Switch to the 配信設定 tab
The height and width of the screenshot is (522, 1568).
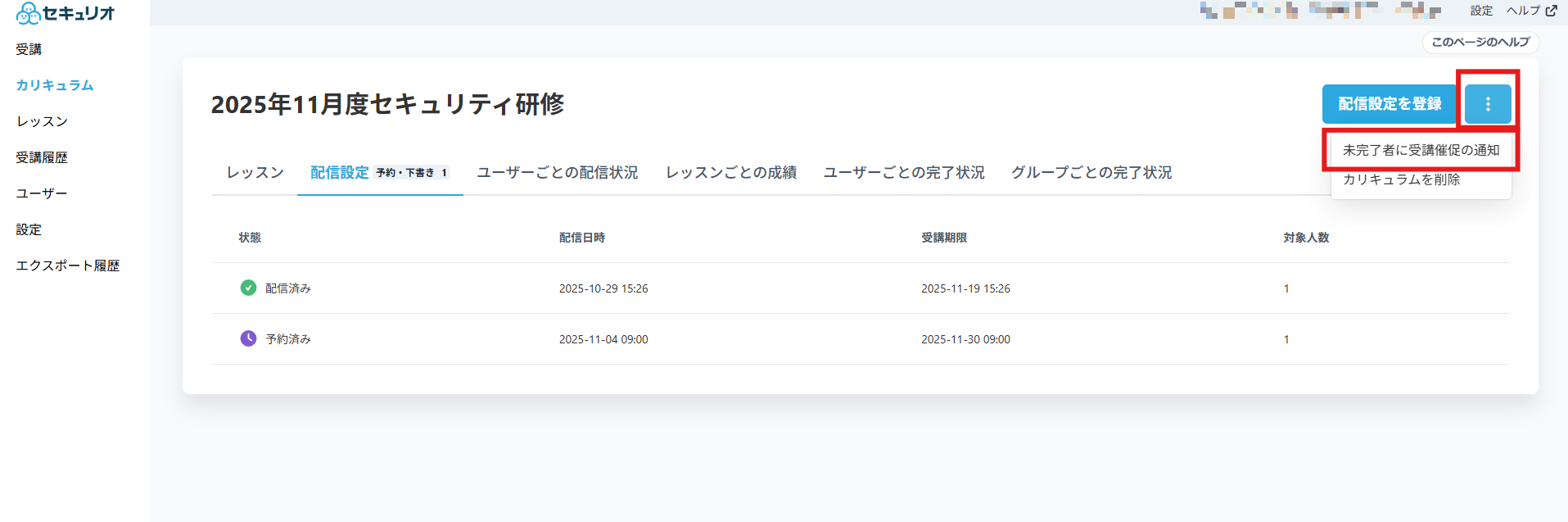[x=380, y=172]
